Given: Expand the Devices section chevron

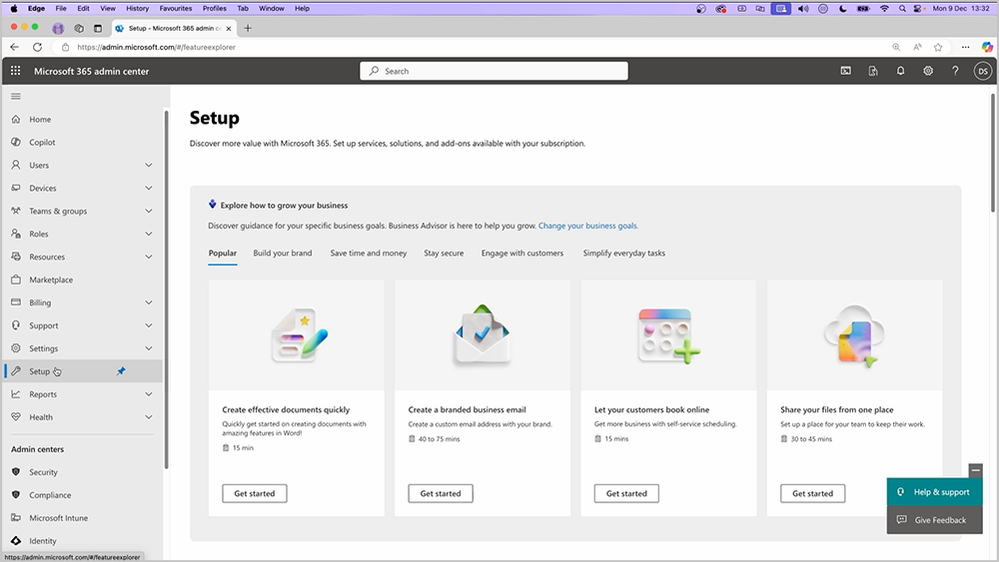Looking at the screenshot, I should pos(148,188).
